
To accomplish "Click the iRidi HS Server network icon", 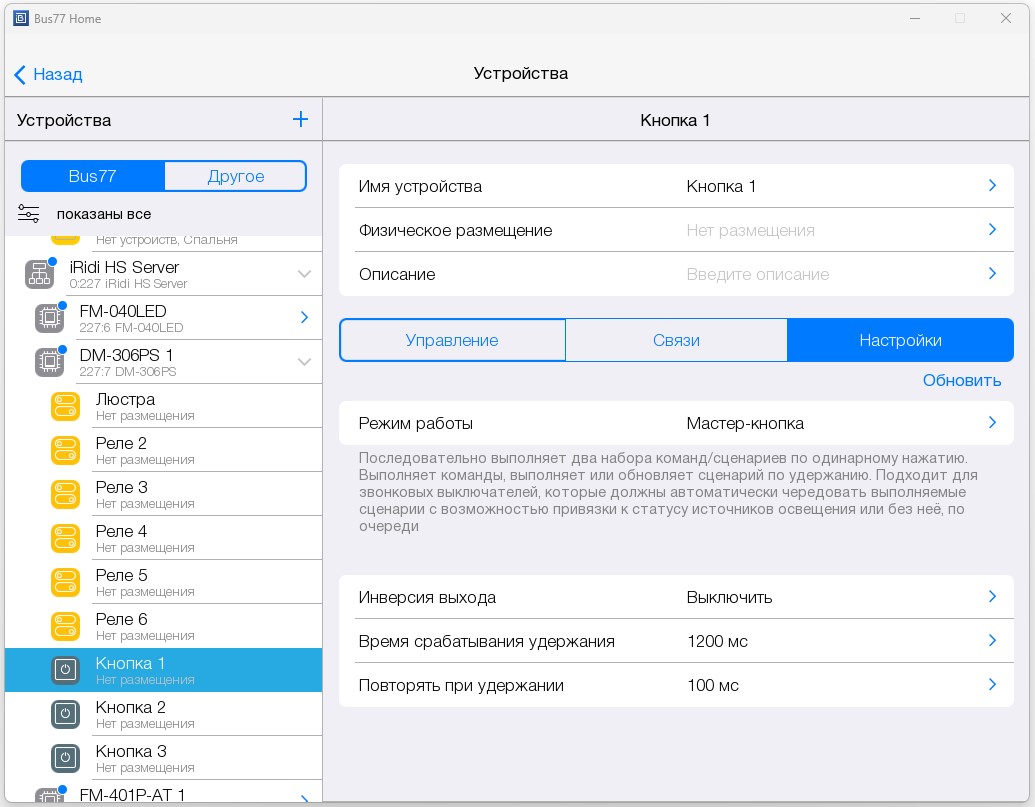I will coord(39,274).
